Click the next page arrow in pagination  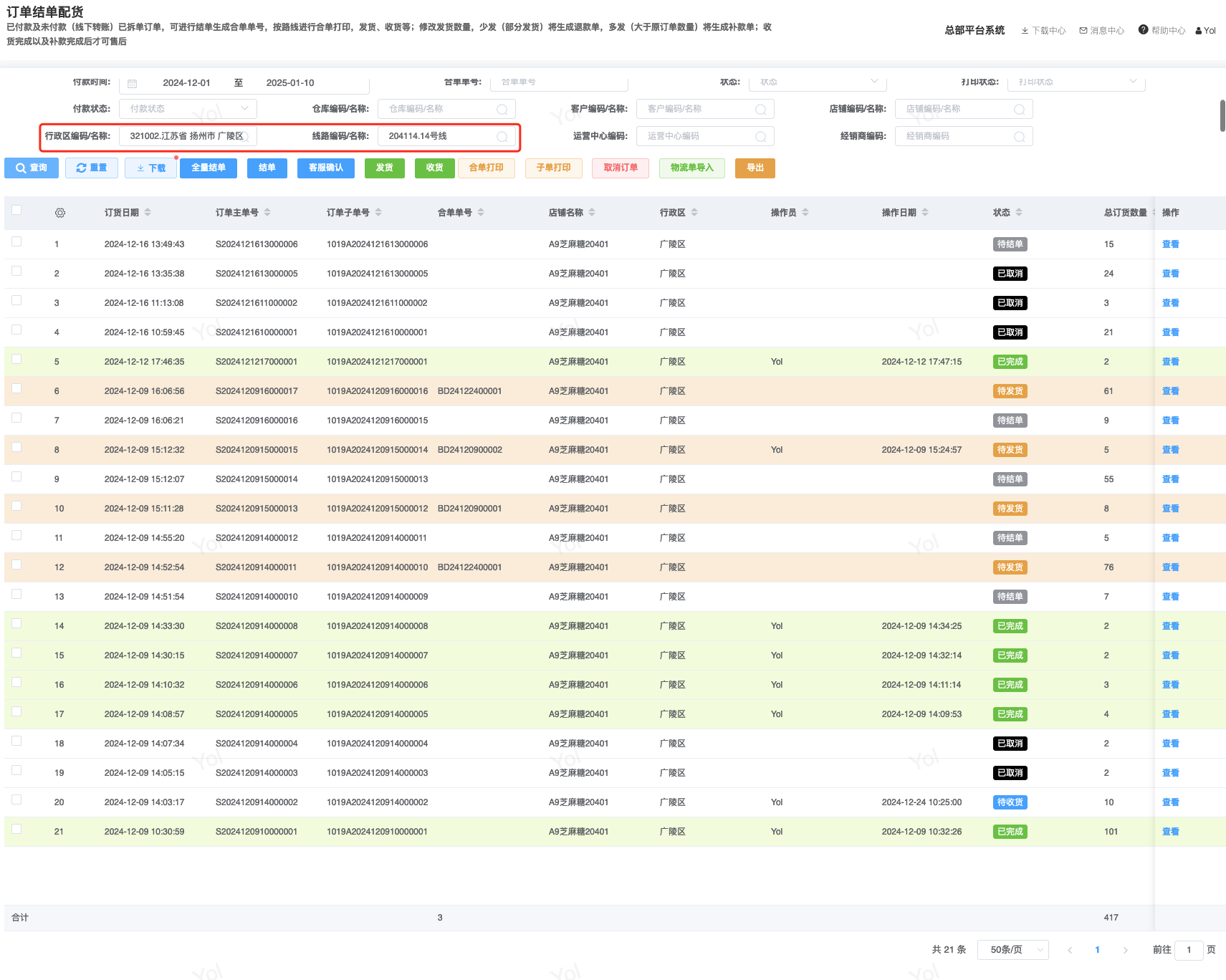(x=1125, y=950)
